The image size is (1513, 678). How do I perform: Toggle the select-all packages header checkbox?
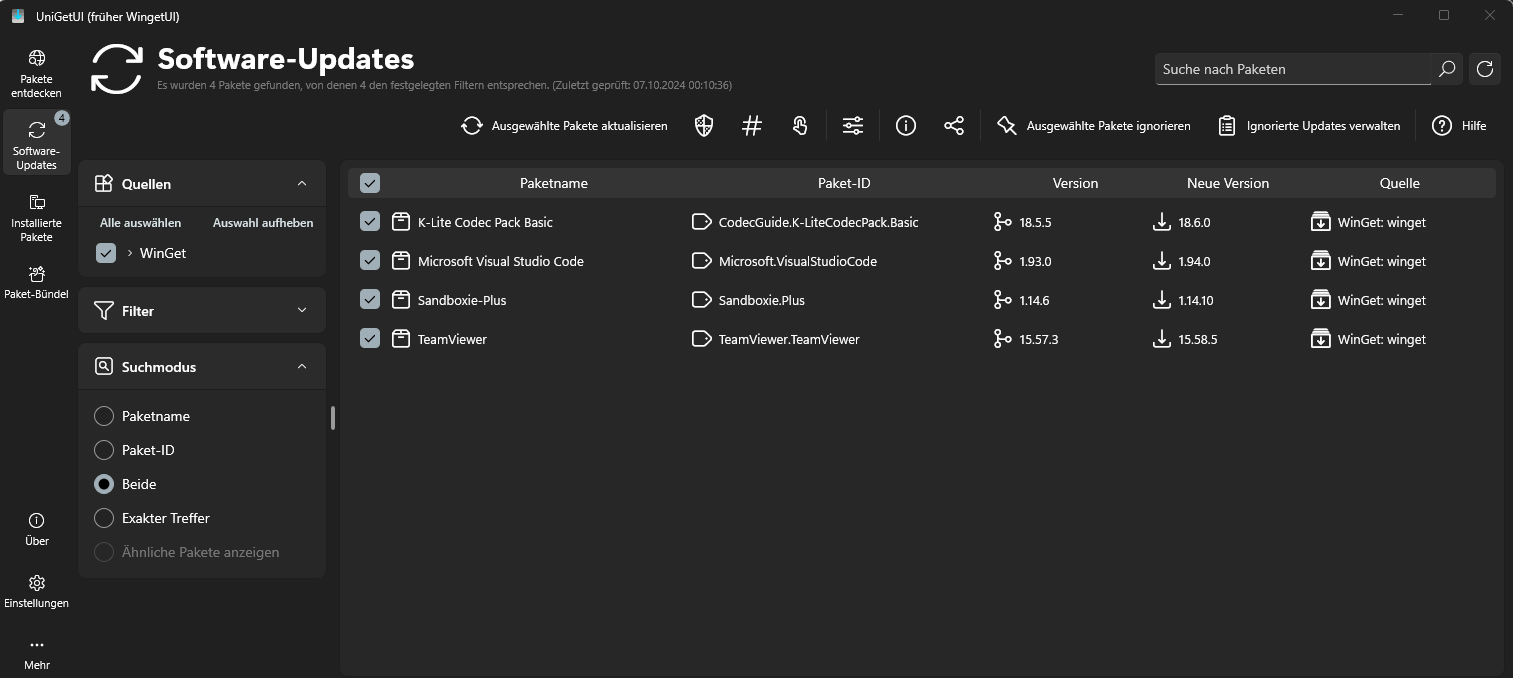(x=370, y=183)
